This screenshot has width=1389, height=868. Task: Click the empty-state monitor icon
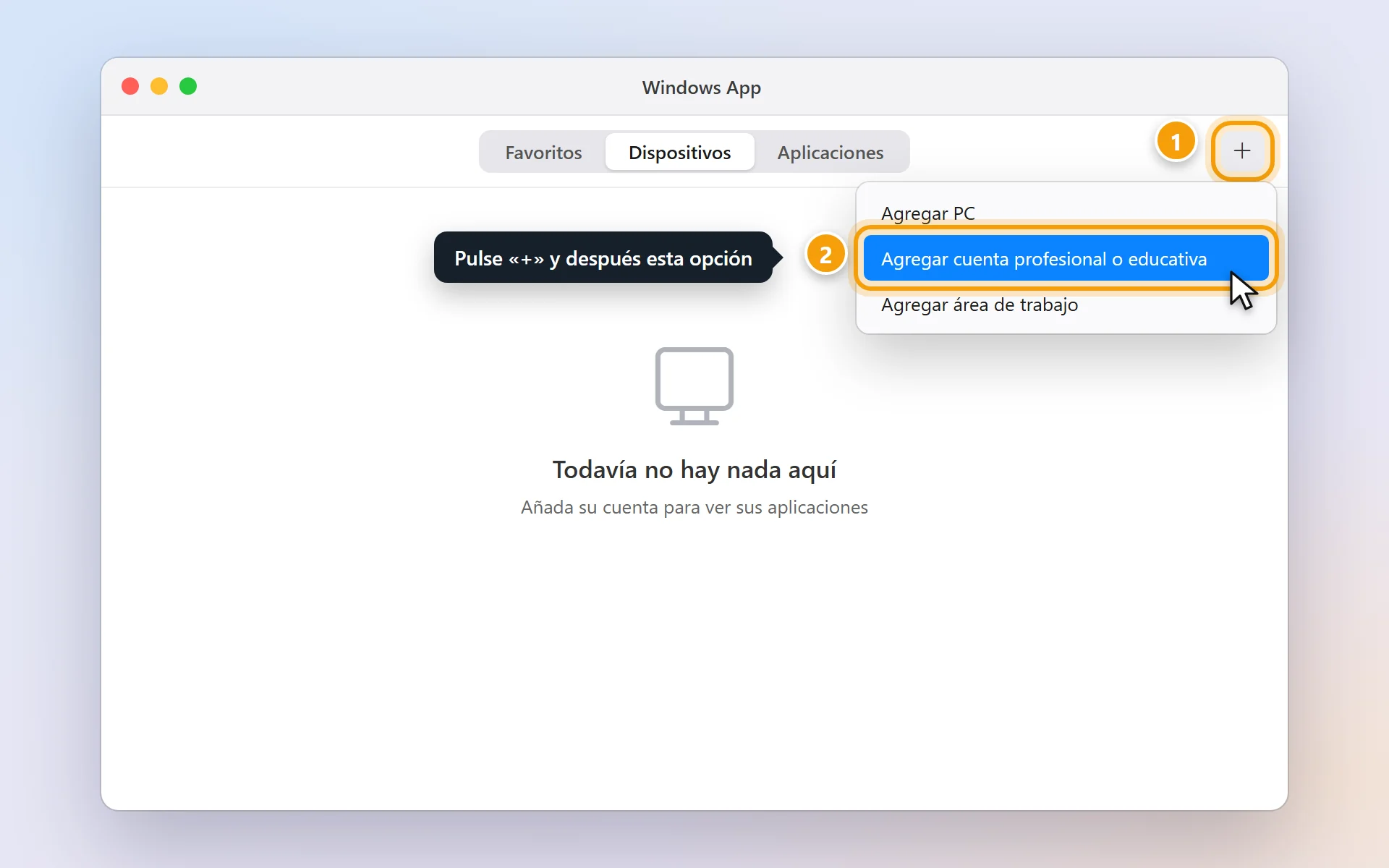click(694, 386)
